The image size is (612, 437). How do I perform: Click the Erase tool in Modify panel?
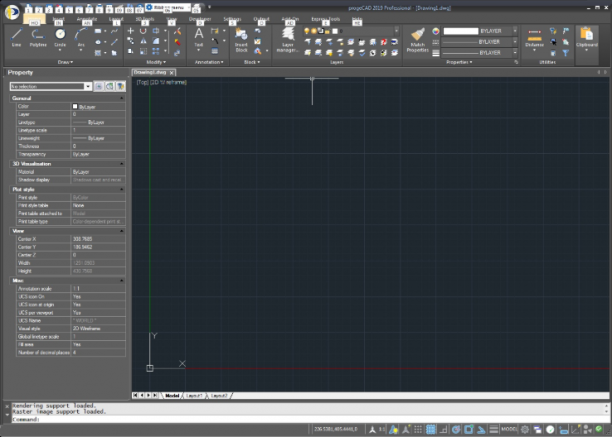(178, 31)
